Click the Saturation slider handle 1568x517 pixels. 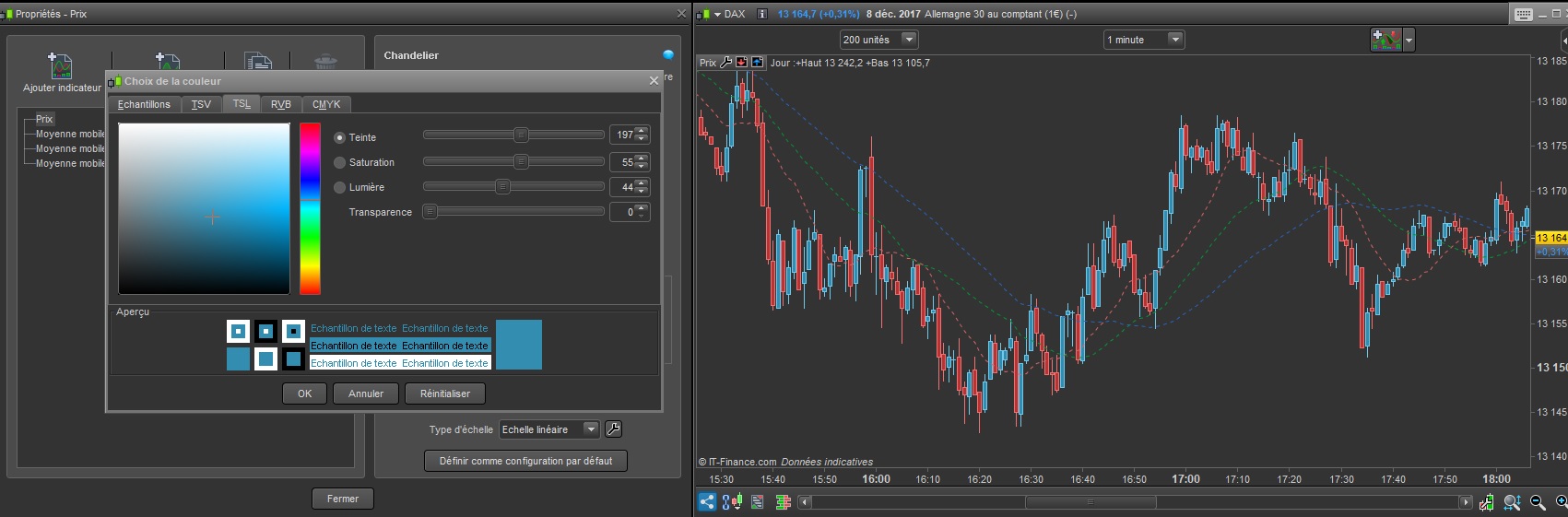click(x=521, y=161)
